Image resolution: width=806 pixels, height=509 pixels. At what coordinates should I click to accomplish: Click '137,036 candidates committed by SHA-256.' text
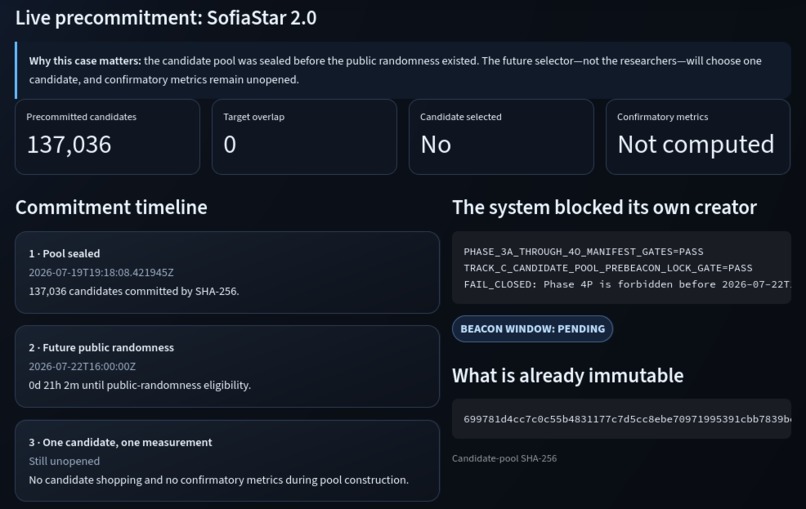click(x=134, y=291)
